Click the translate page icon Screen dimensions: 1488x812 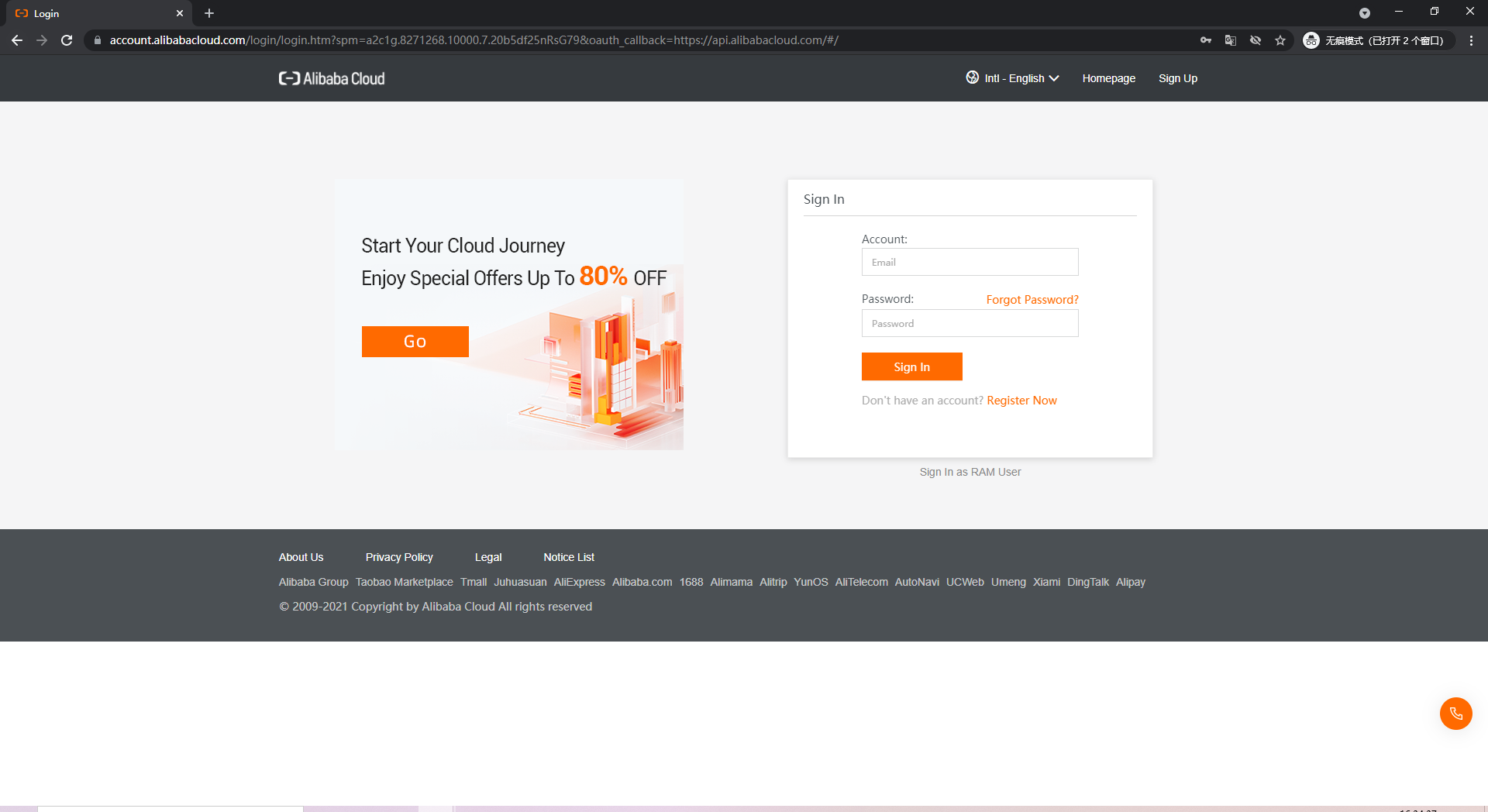pos(1230,40)
